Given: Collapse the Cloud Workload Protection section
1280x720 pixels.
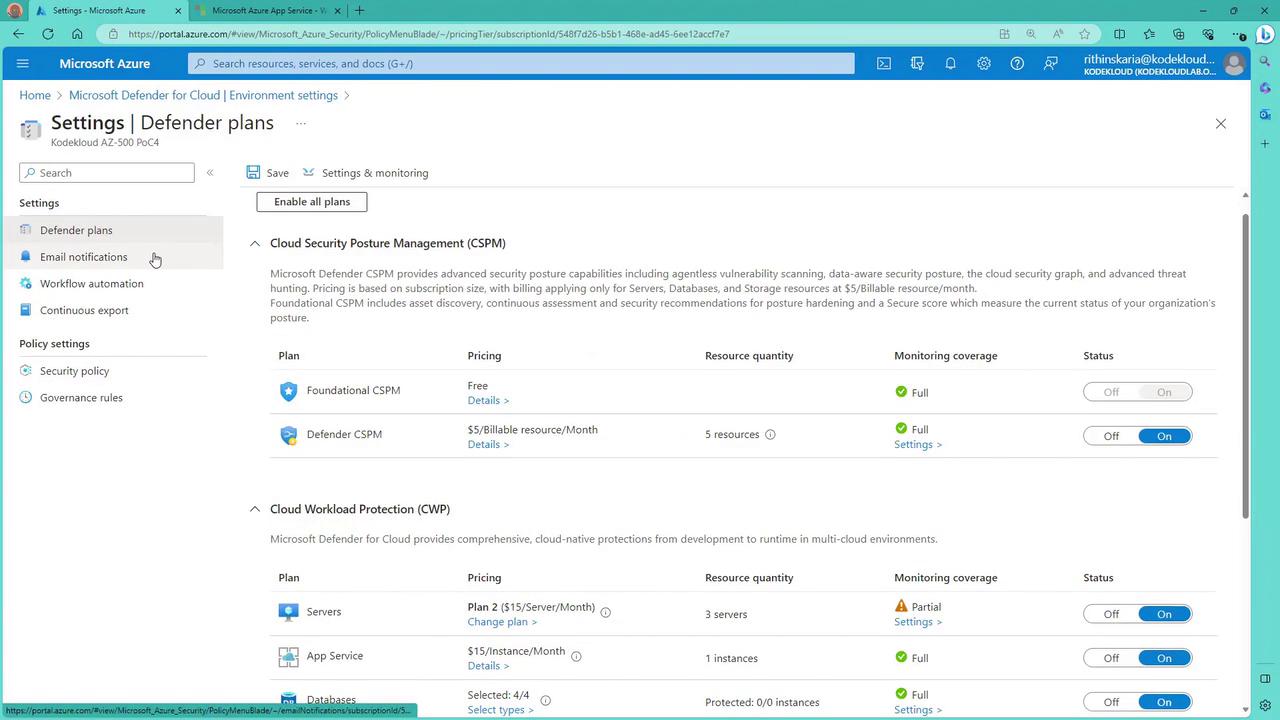Looking at the screenshot, I should (255, 509).
